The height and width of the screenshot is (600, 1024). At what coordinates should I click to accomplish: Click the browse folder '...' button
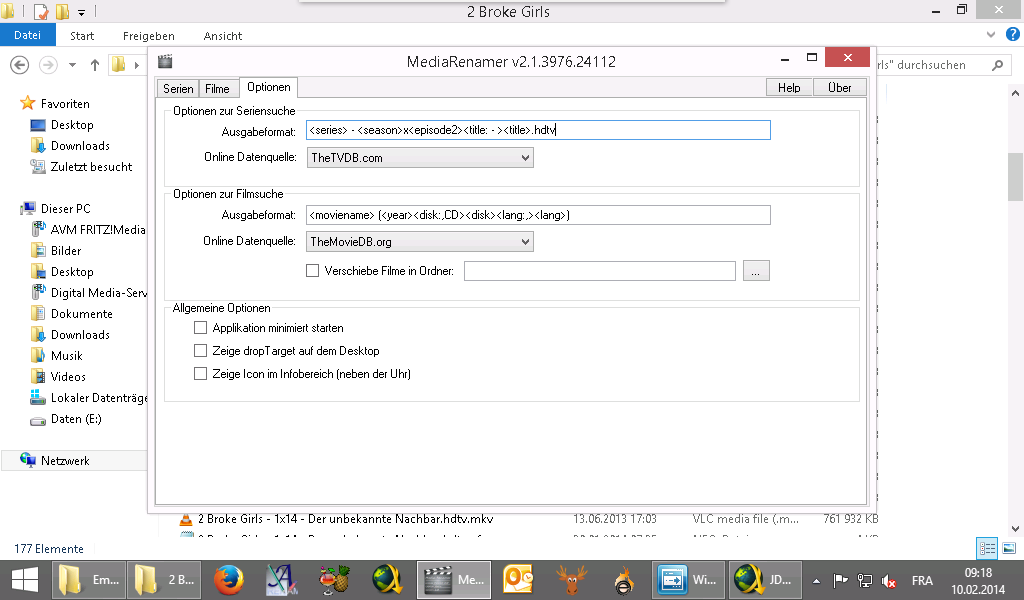pyautogui.click(x=756, y=270)
